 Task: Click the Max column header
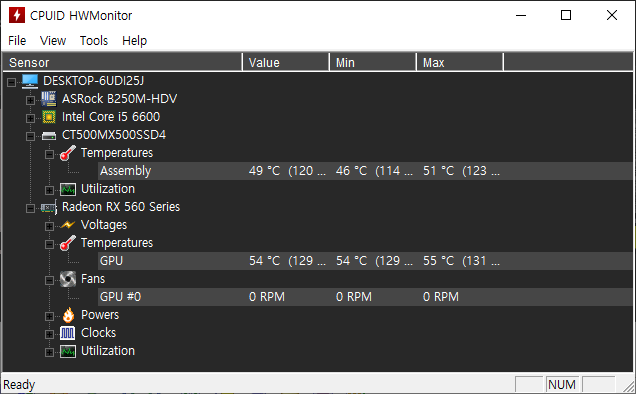click(460, 62)
